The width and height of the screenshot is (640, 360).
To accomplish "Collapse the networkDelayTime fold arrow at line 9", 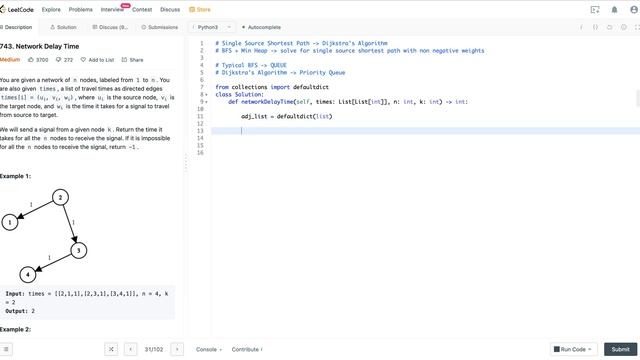I will coord(207,102).
